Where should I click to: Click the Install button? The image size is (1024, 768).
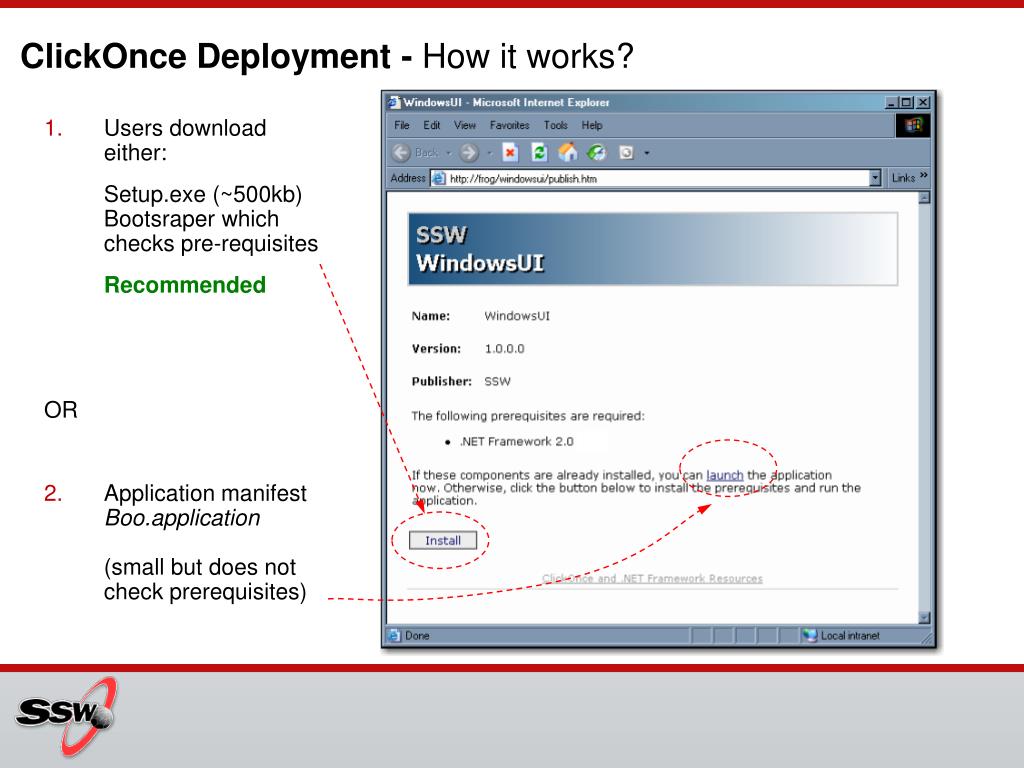tap(443, 540)
